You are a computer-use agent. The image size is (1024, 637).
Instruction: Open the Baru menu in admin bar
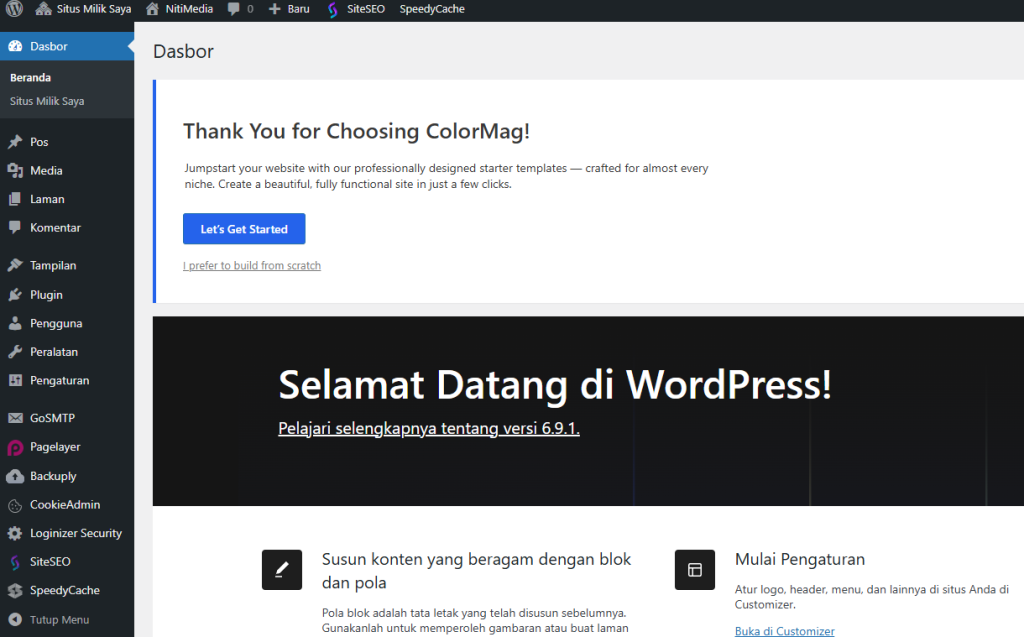tap(289, 9)
